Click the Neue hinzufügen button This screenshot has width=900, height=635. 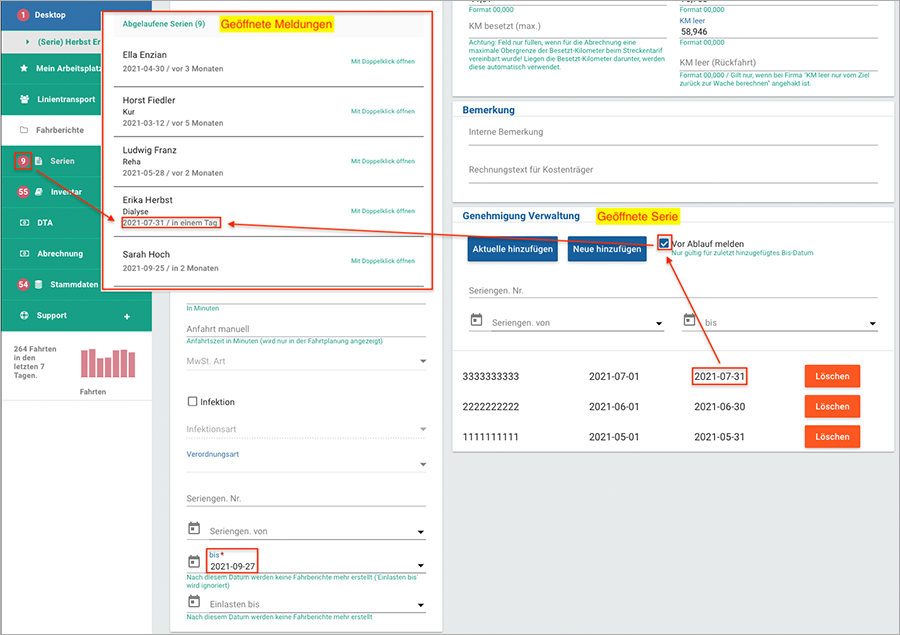point(608,249)
